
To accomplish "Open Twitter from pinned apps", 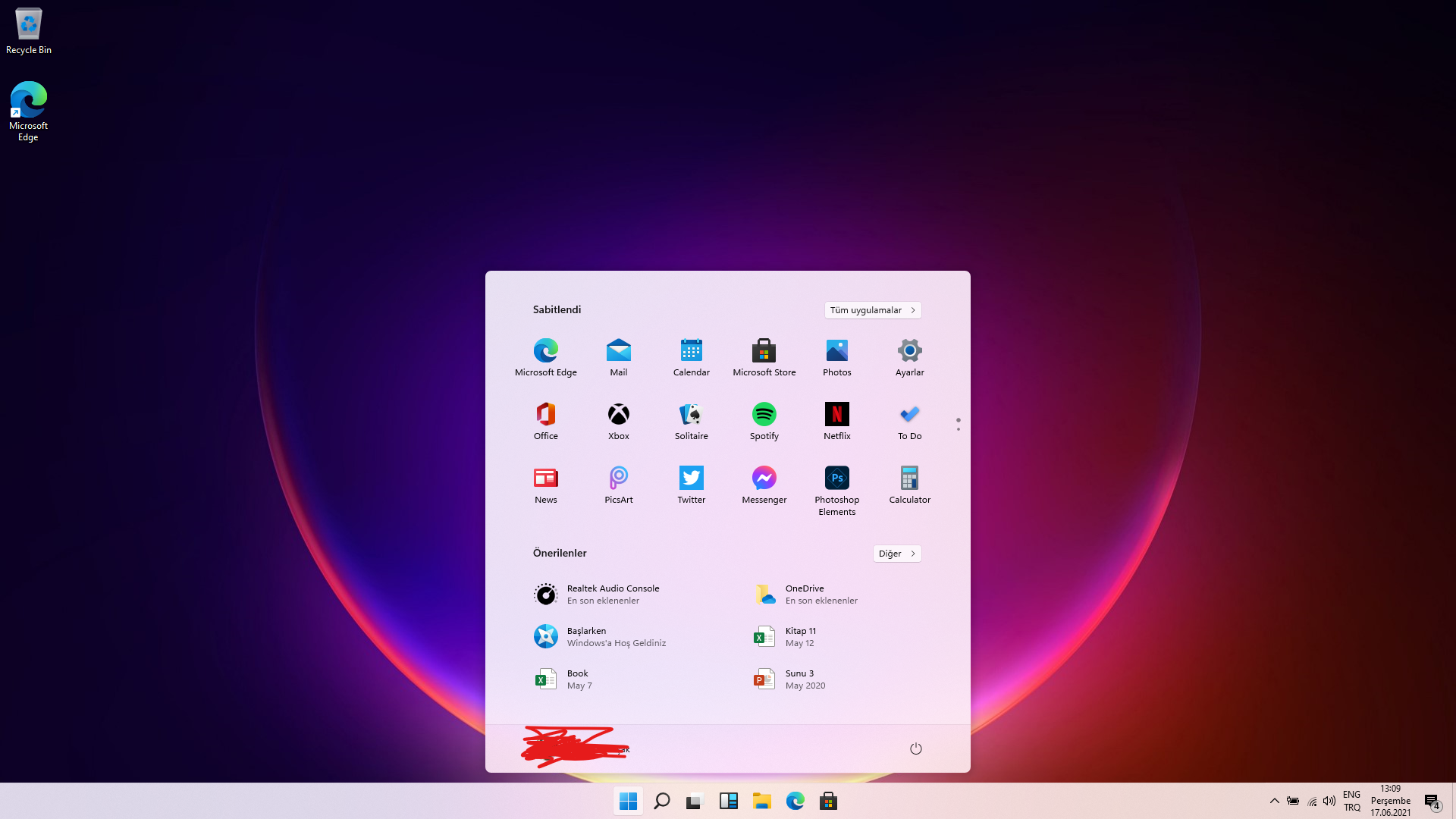I will [691, 479].
